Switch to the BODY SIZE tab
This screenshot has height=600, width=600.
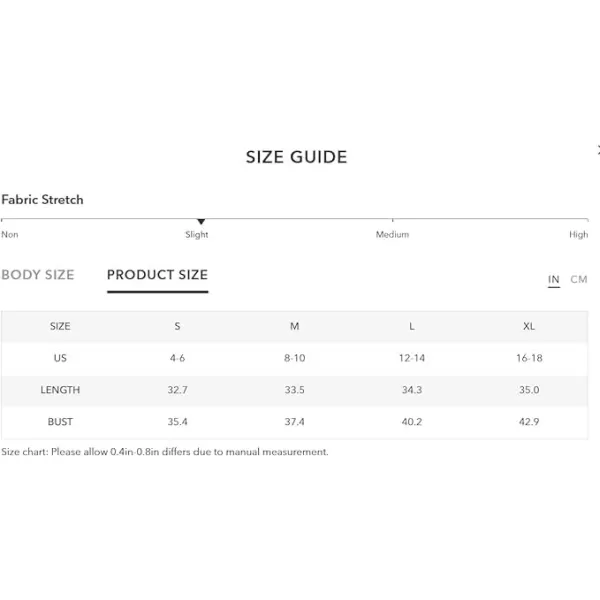(38, 275)
